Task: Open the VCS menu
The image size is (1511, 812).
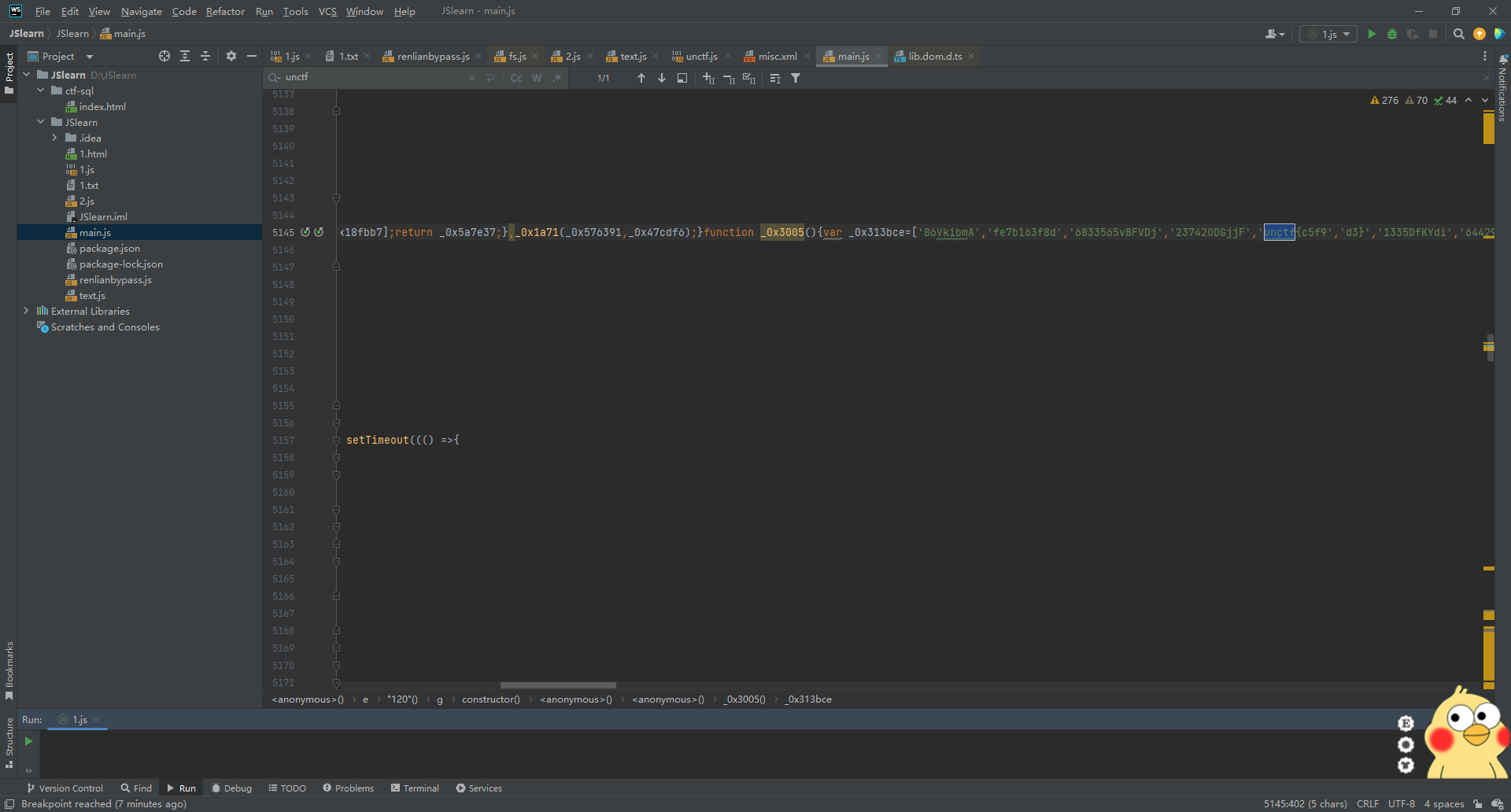Action: pos(327,11)
